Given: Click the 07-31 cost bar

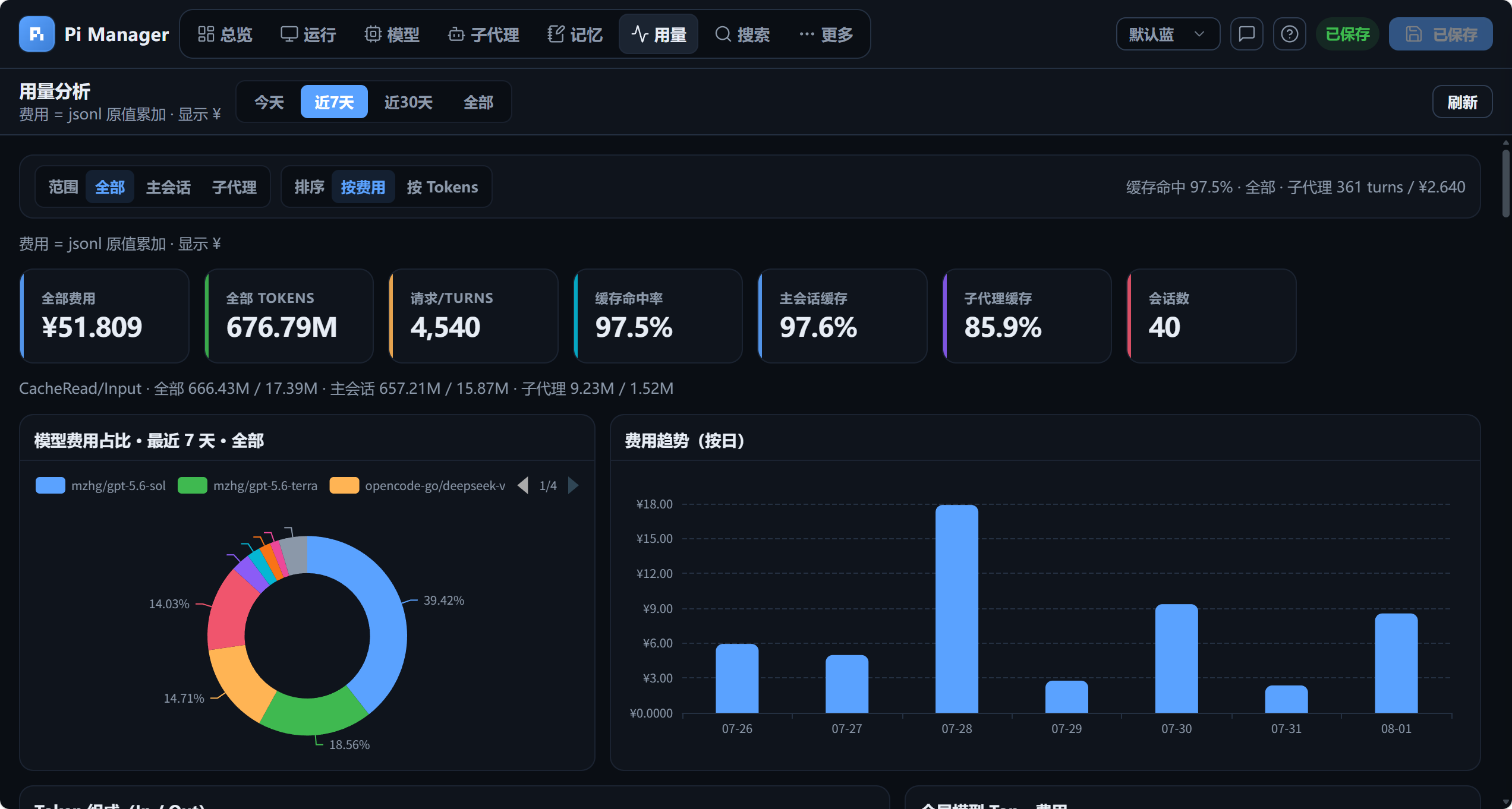Looking at the screenshot, I should (1286, 699).
